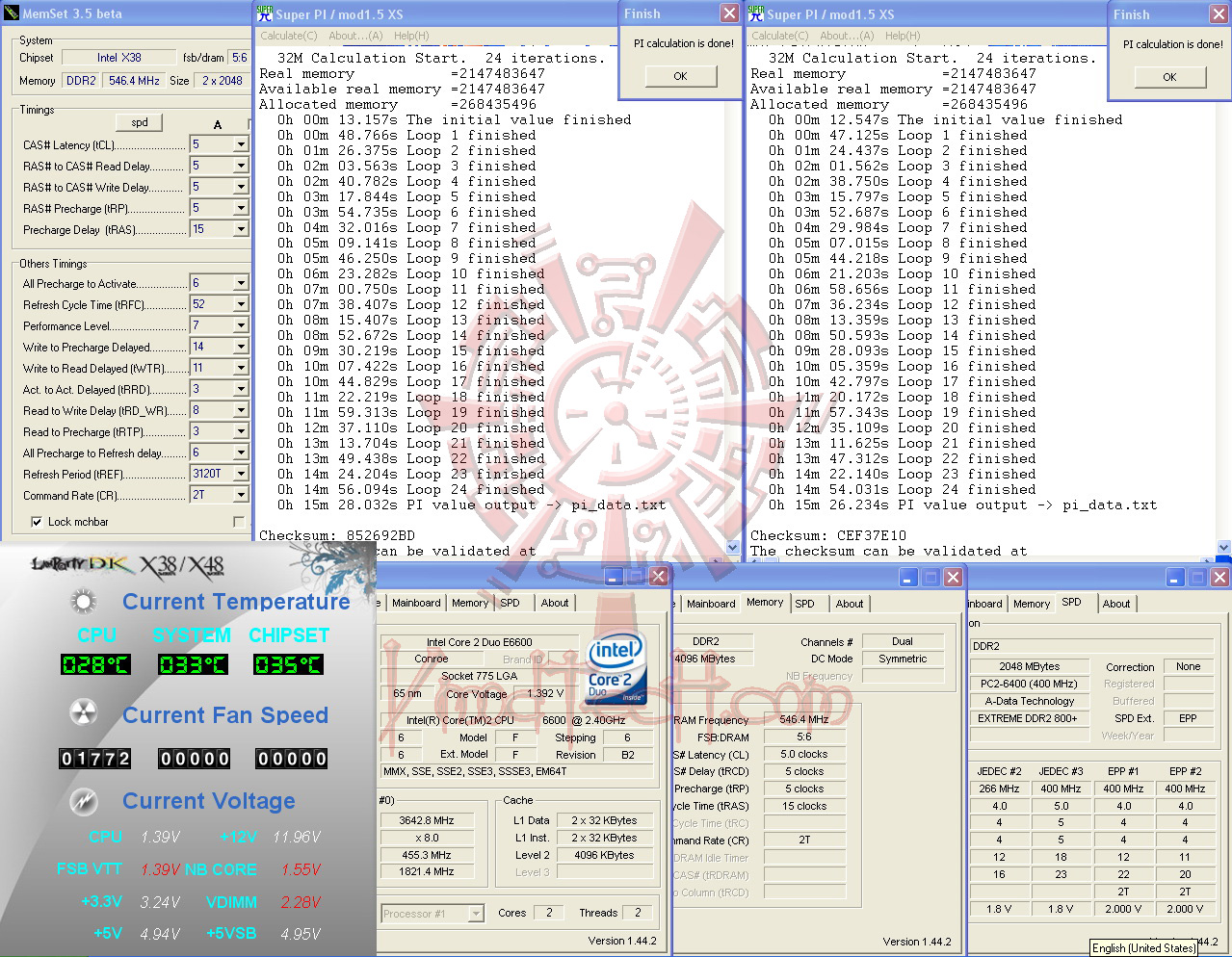The height and width of the screenshot is (957, 1232).
Task: Minimize the CPU-Z CPU tab window
Action: point(614,577)
